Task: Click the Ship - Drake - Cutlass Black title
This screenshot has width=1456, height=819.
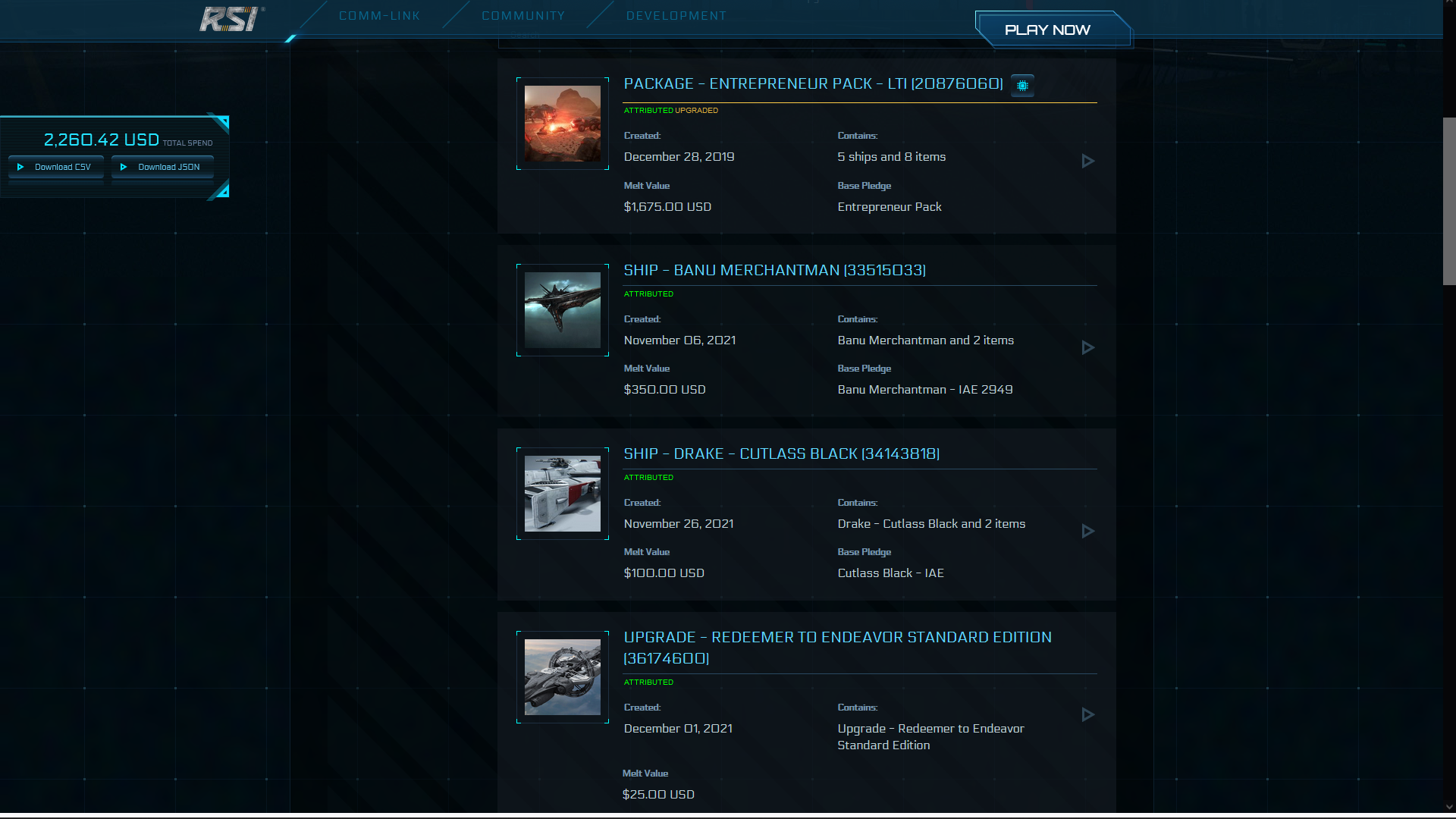Action: pos(781,453)
